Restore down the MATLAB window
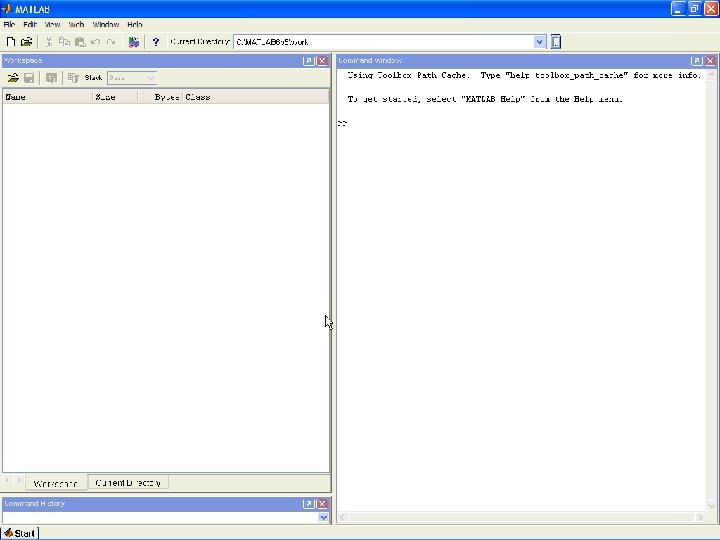The width and height of the screenshot is (720, 540). [x=694, y=9]
